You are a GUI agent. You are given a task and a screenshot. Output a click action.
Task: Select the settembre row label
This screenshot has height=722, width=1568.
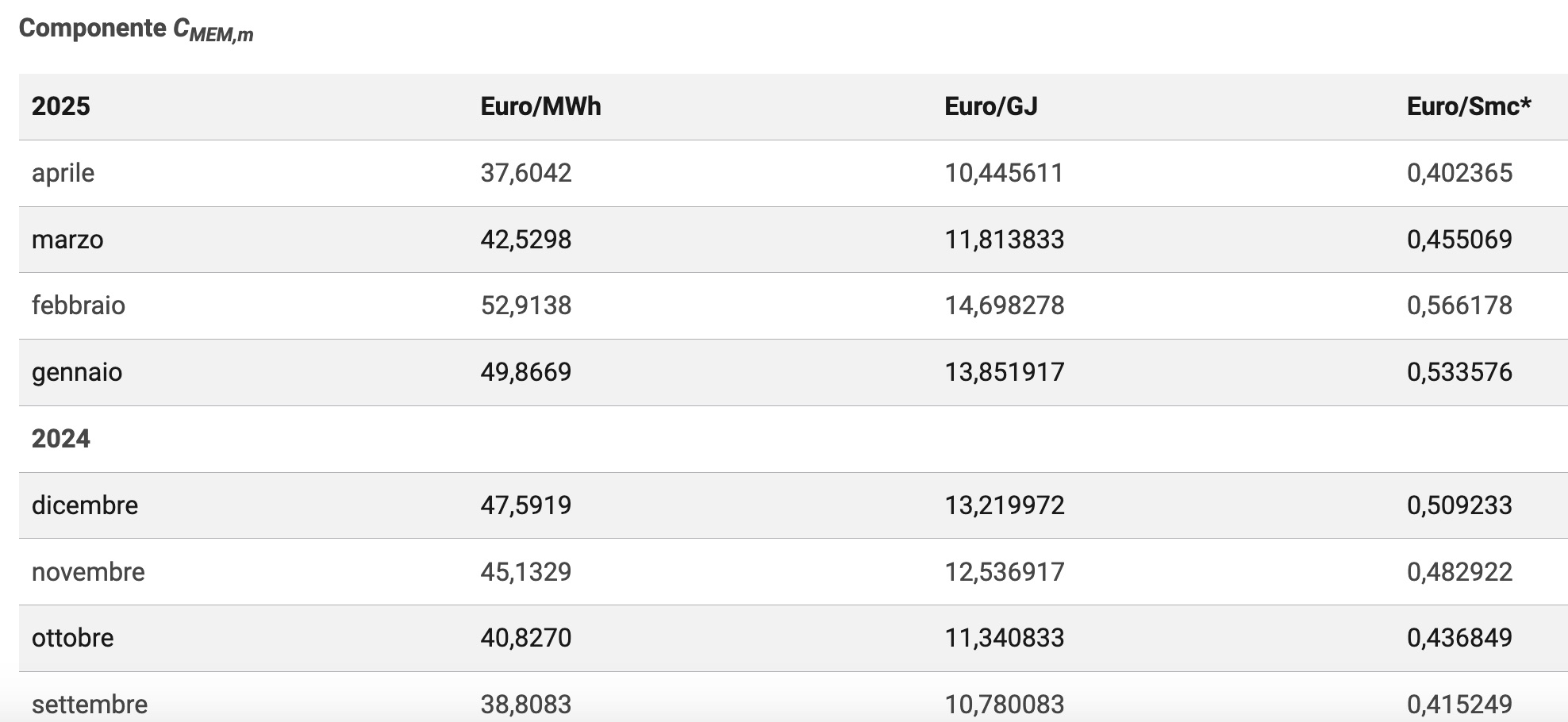[x=90, y=704]
